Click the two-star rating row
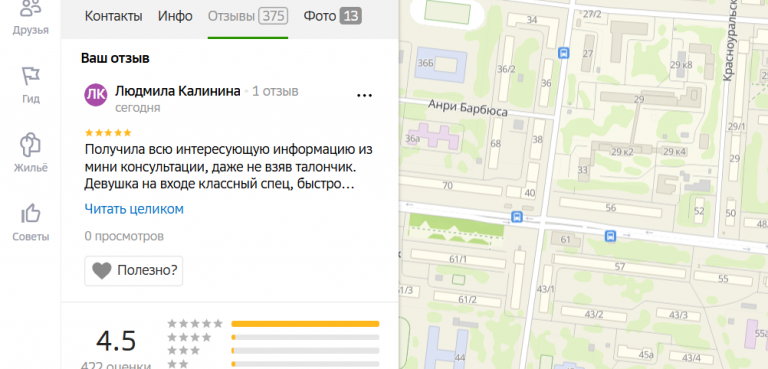 point(273,364)
